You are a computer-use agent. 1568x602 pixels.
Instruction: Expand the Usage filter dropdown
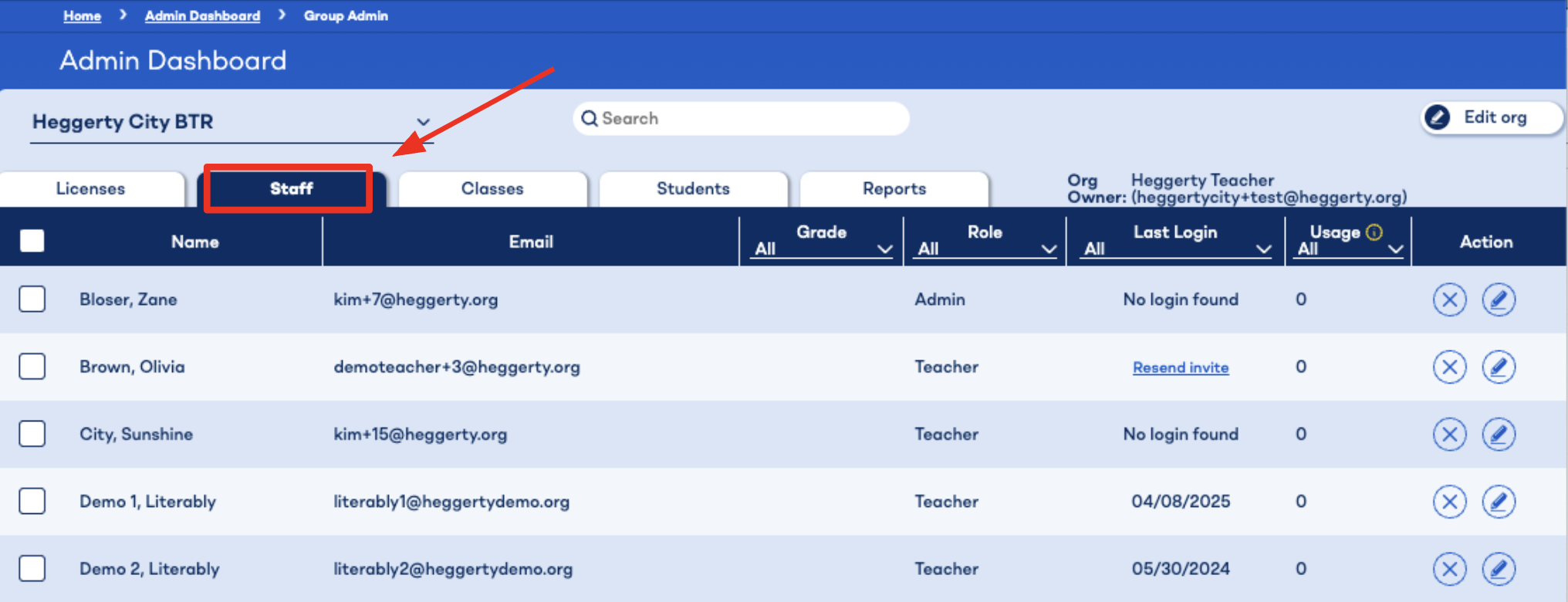(x=1349, y=249)
